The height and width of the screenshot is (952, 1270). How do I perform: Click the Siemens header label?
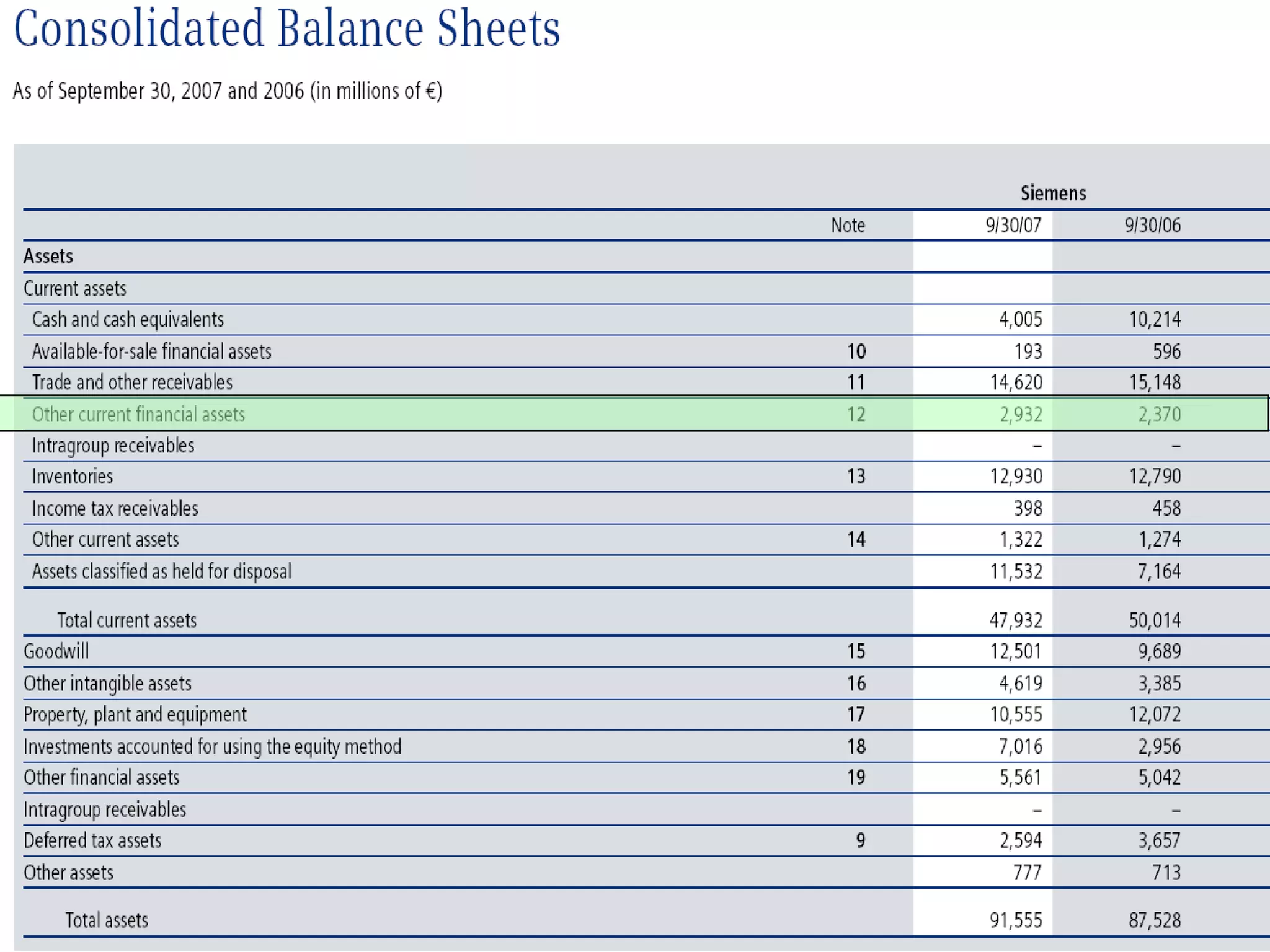tap(1053, 193)
